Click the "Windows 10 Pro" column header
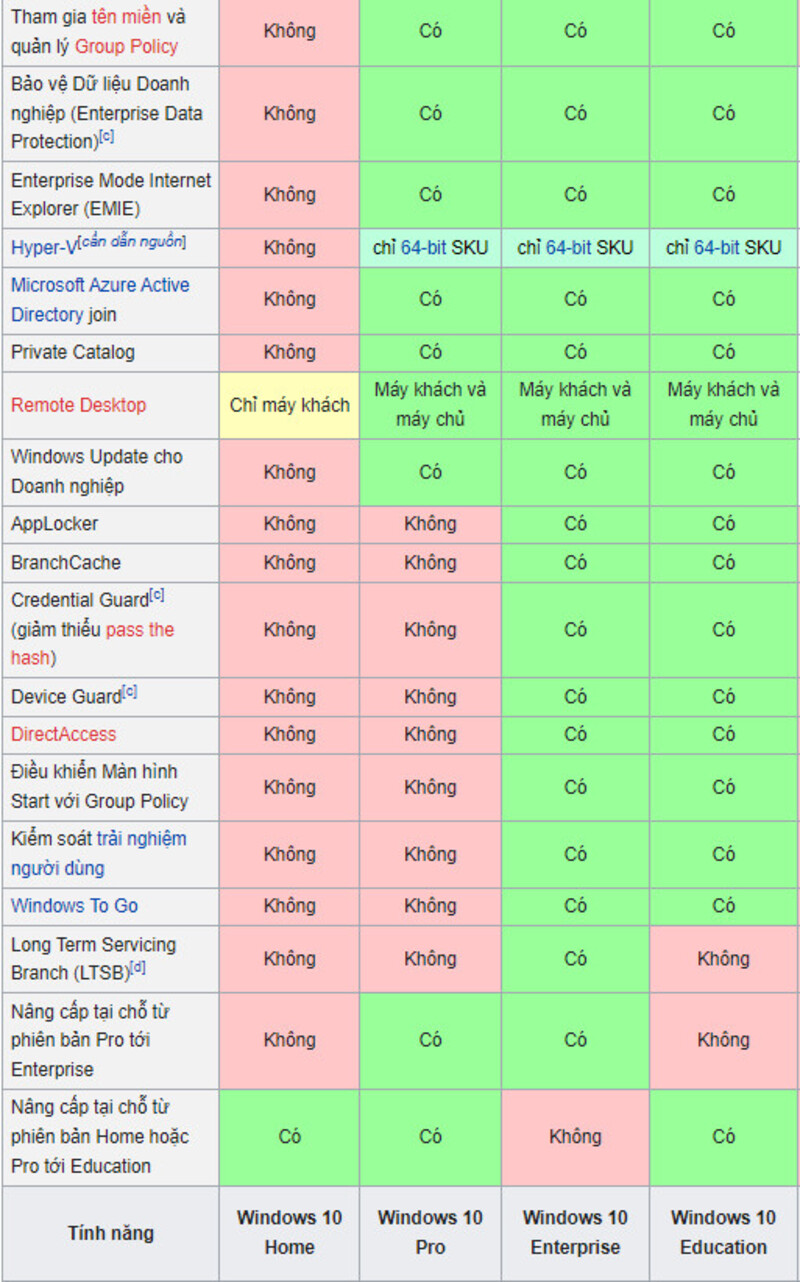The height and width of the screenshot is (1282, 800). pos(431,1233)
